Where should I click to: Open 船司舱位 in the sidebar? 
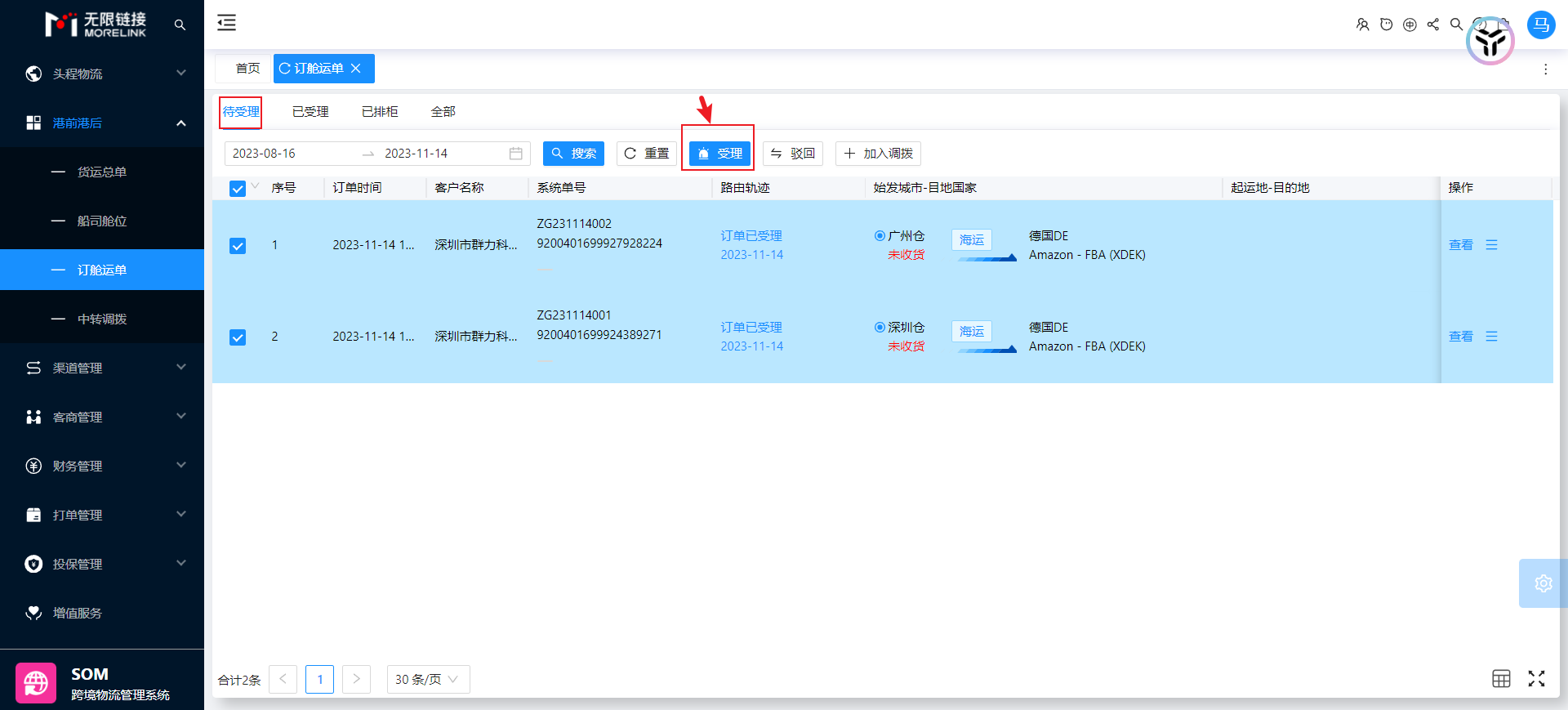(x=102, y=221)
